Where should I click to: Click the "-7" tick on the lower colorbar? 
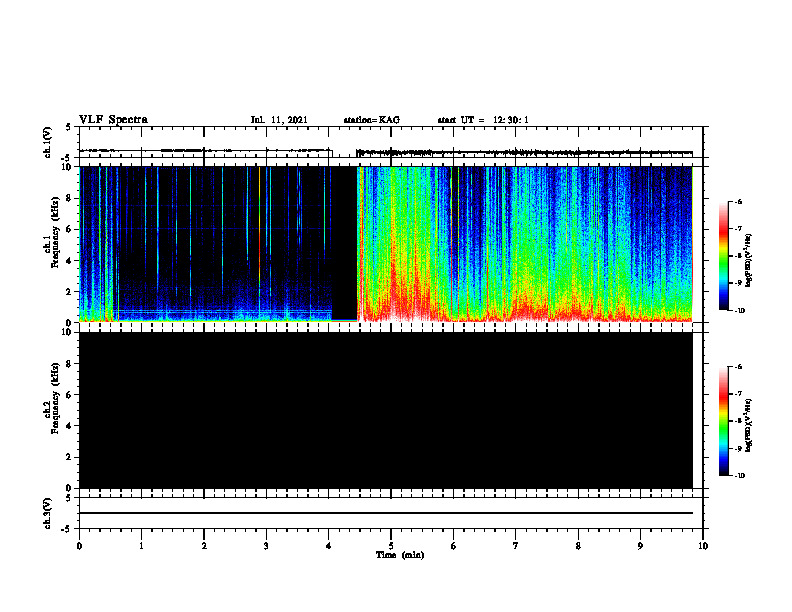tap(738, 394)
